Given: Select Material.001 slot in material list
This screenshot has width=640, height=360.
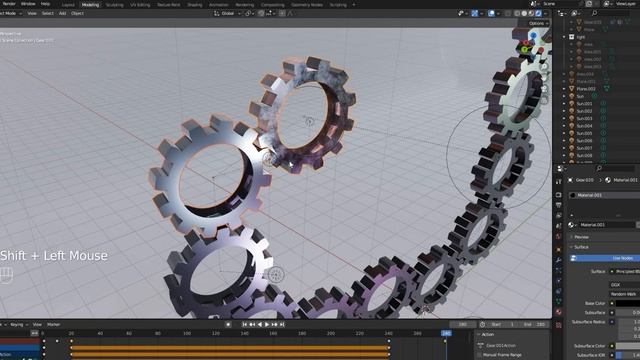Looking at the screenshot, I should coord(605,195).
